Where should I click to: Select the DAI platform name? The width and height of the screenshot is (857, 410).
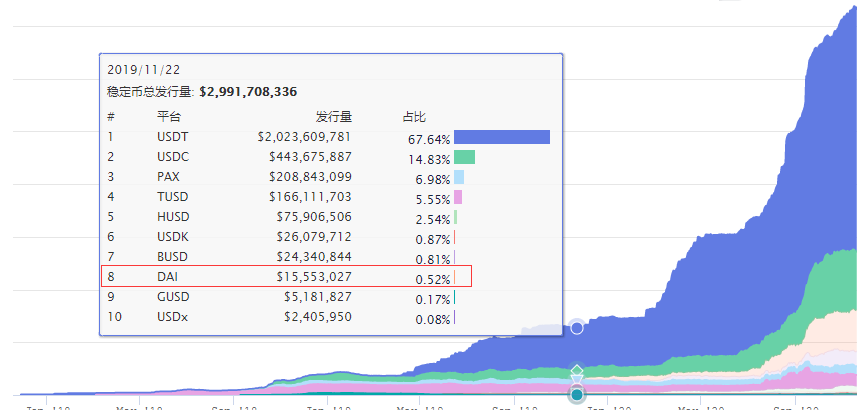tap(167, 277)
